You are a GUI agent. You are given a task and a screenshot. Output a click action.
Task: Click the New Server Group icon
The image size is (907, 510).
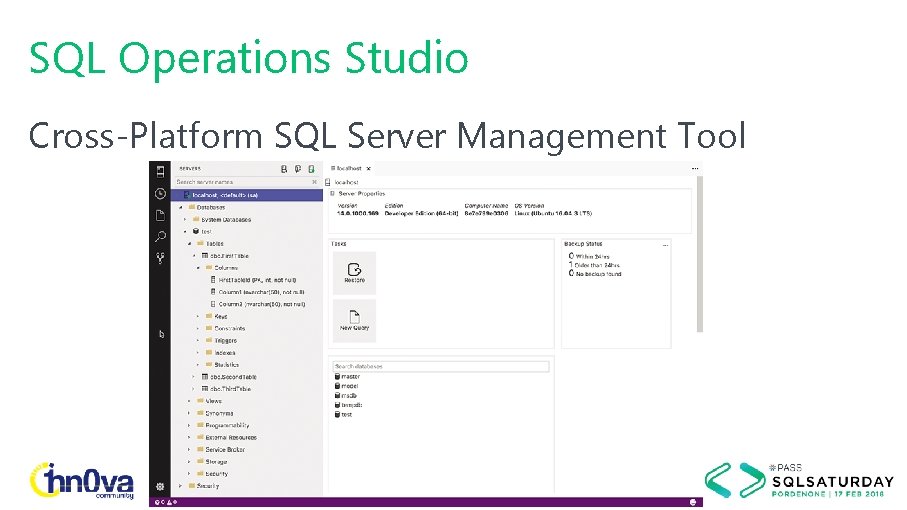point(298,169)
